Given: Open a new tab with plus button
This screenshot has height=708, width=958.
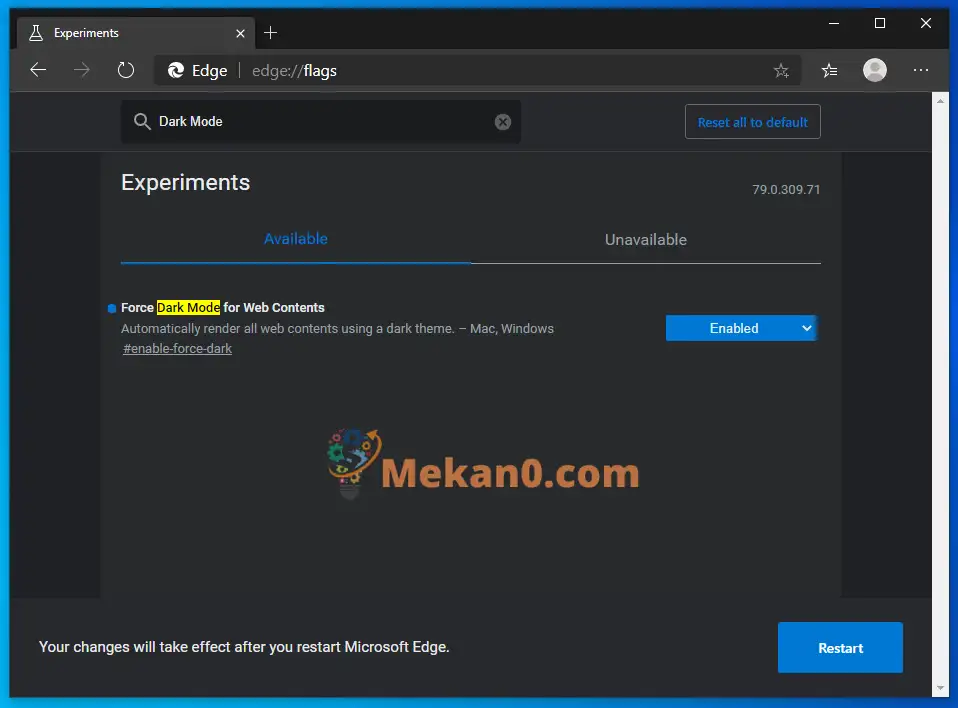Looking at the screenshot, I should point(270,32).
